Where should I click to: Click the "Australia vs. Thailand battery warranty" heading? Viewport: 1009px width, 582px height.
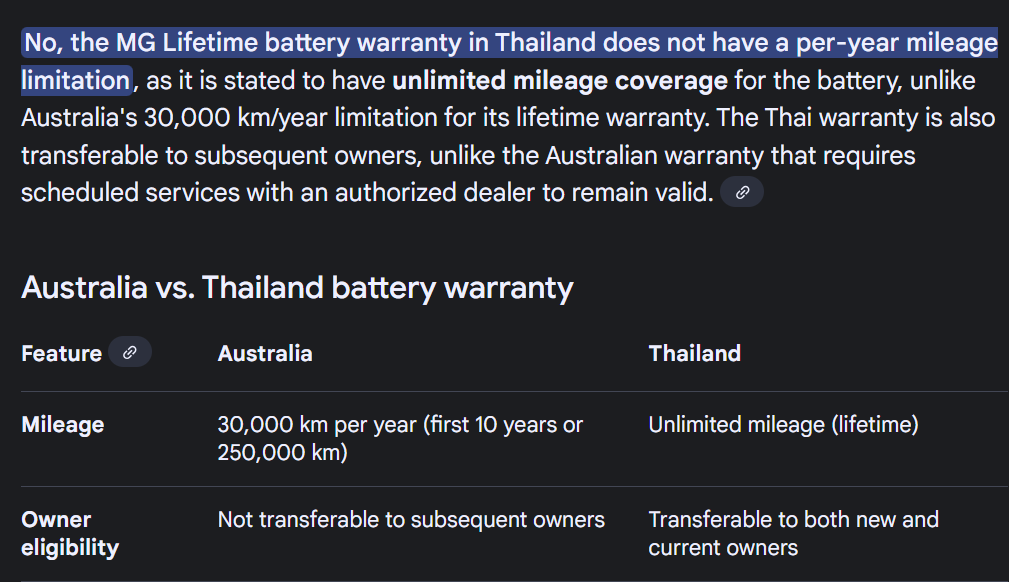click(297, 288)
